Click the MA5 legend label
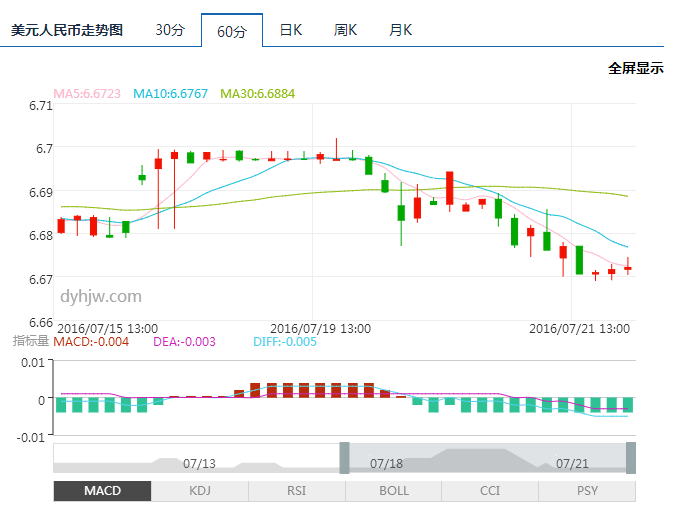 [87, 94]
